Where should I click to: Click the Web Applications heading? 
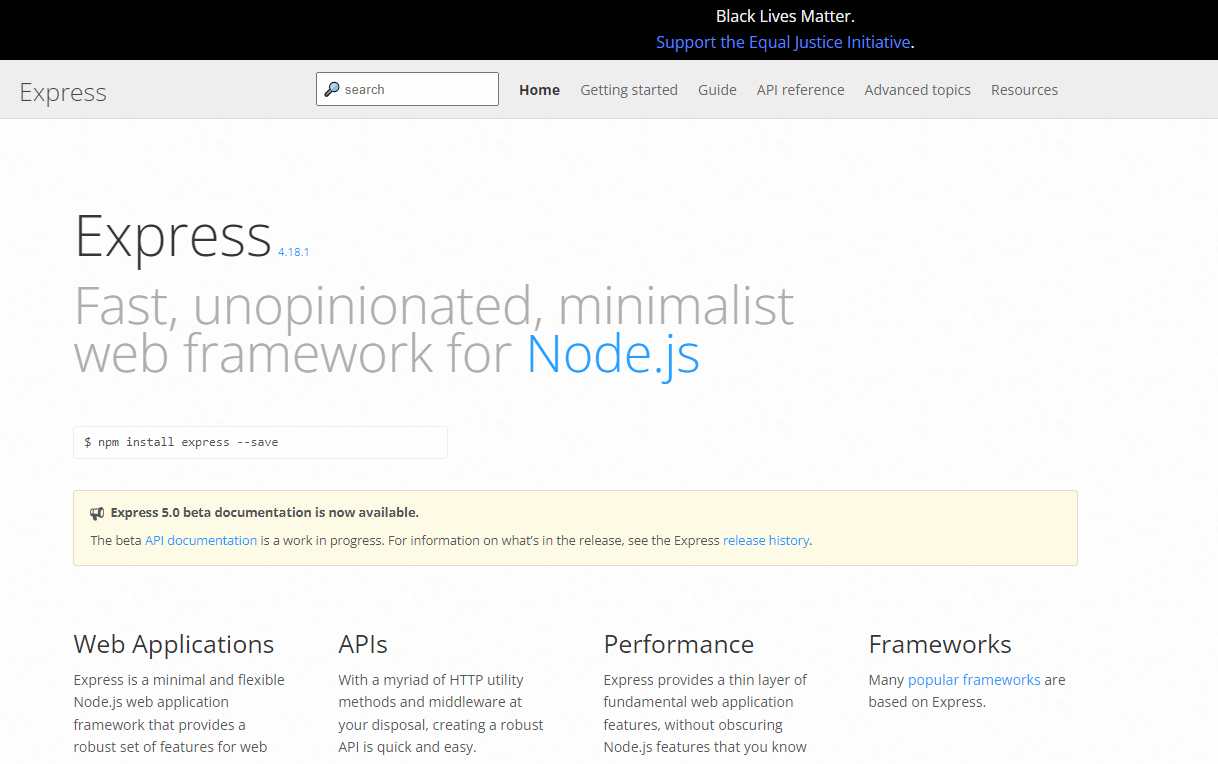point(173,644)
